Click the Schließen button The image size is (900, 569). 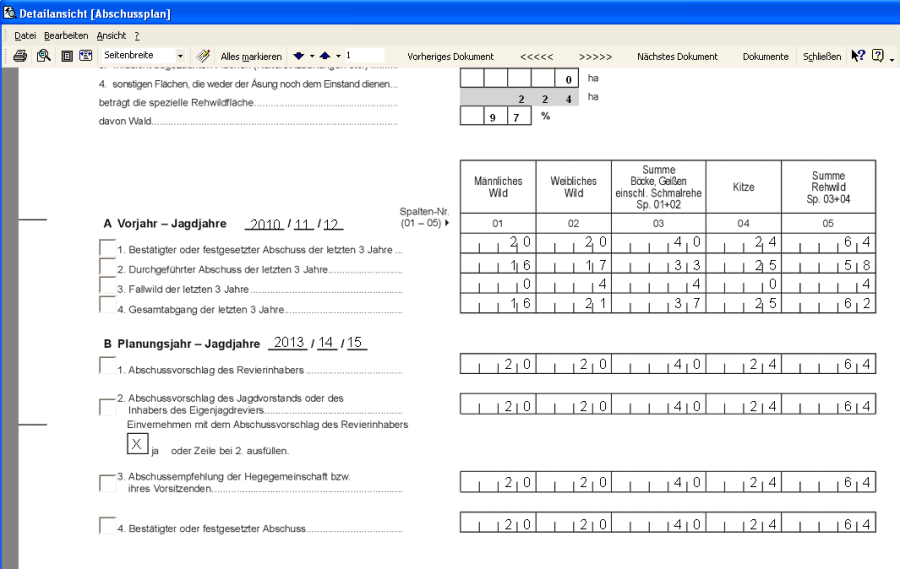pos(821,57)
